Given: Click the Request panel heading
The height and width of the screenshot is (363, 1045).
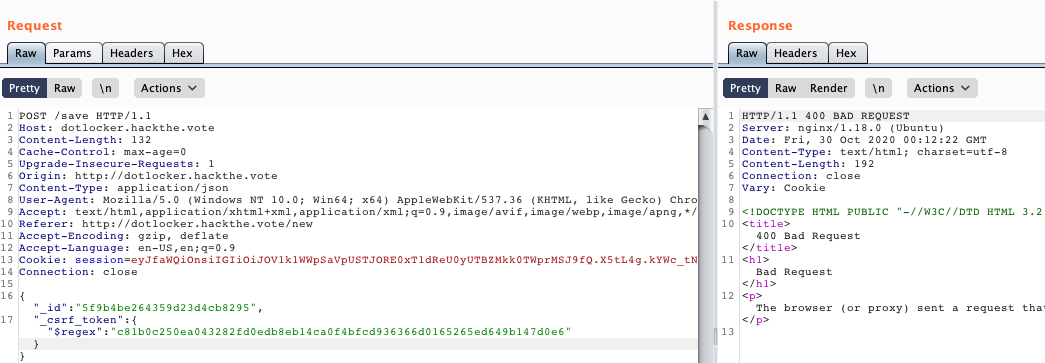Looking at the screenshot, I should click(35, 25).
